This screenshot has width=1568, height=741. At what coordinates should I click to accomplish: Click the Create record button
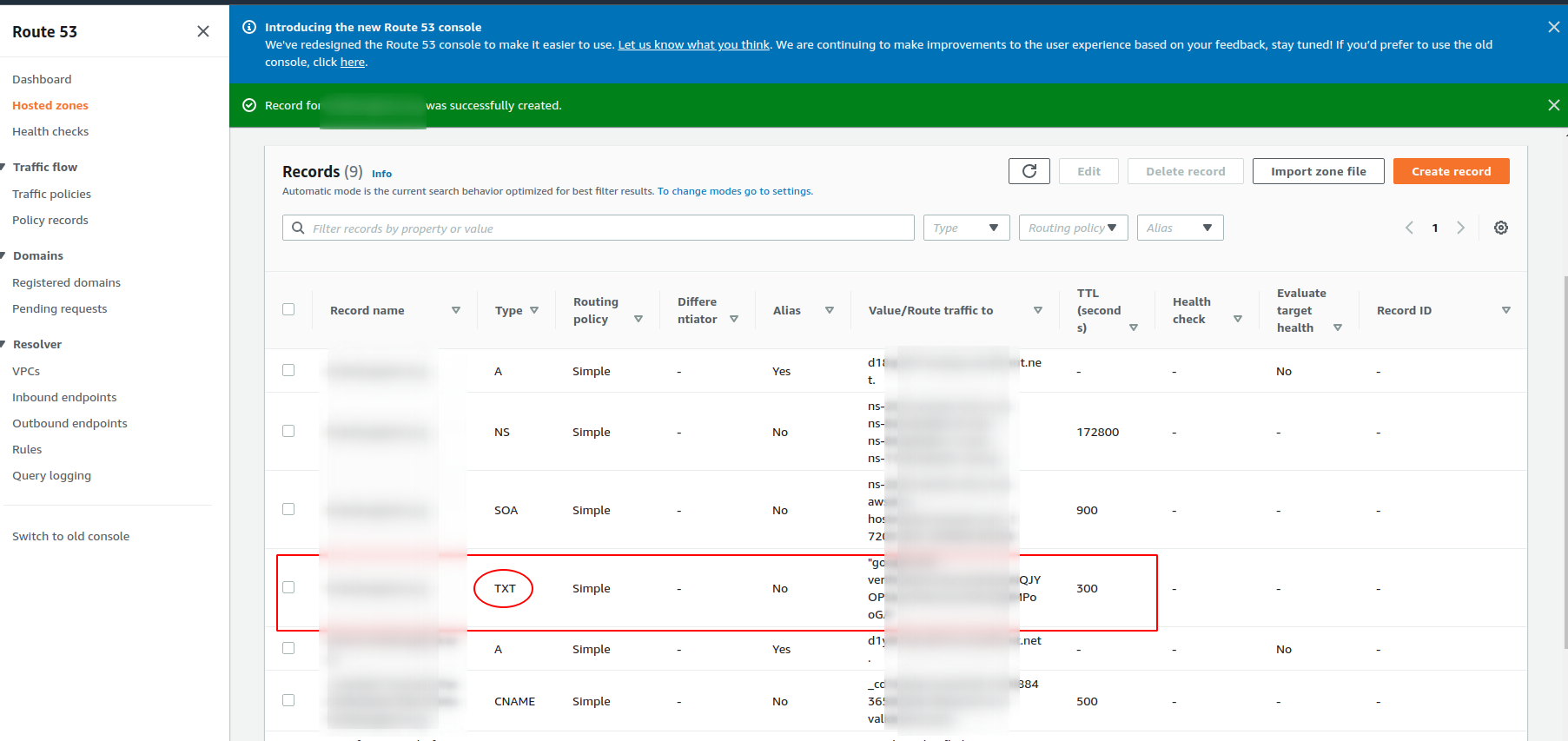click(1451, 171)
